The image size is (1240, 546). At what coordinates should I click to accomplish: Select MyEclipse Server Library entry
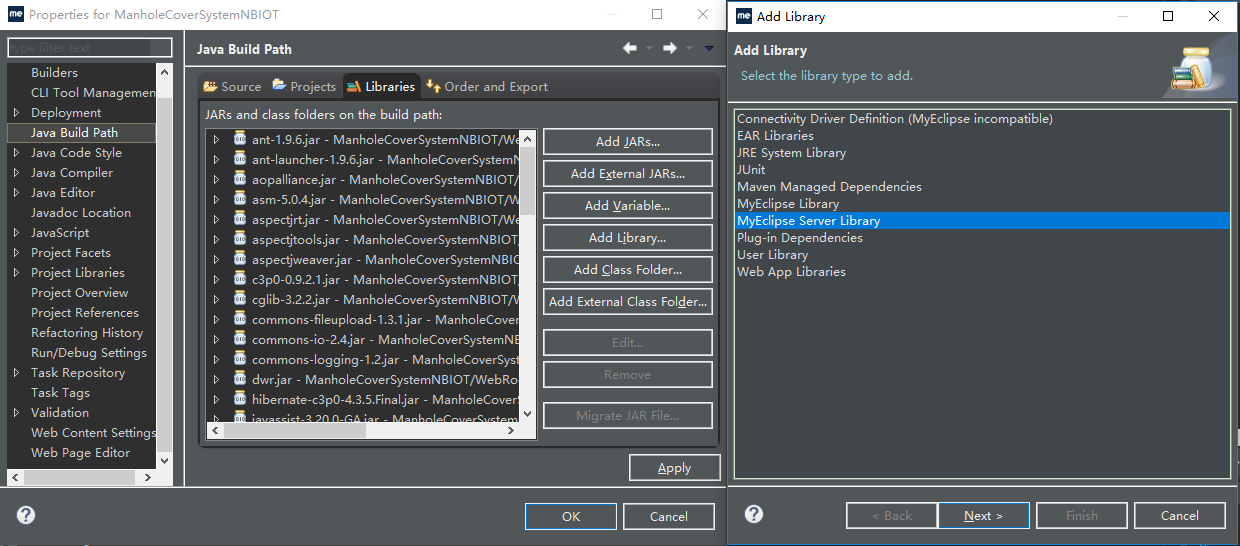tap(982, 221)
